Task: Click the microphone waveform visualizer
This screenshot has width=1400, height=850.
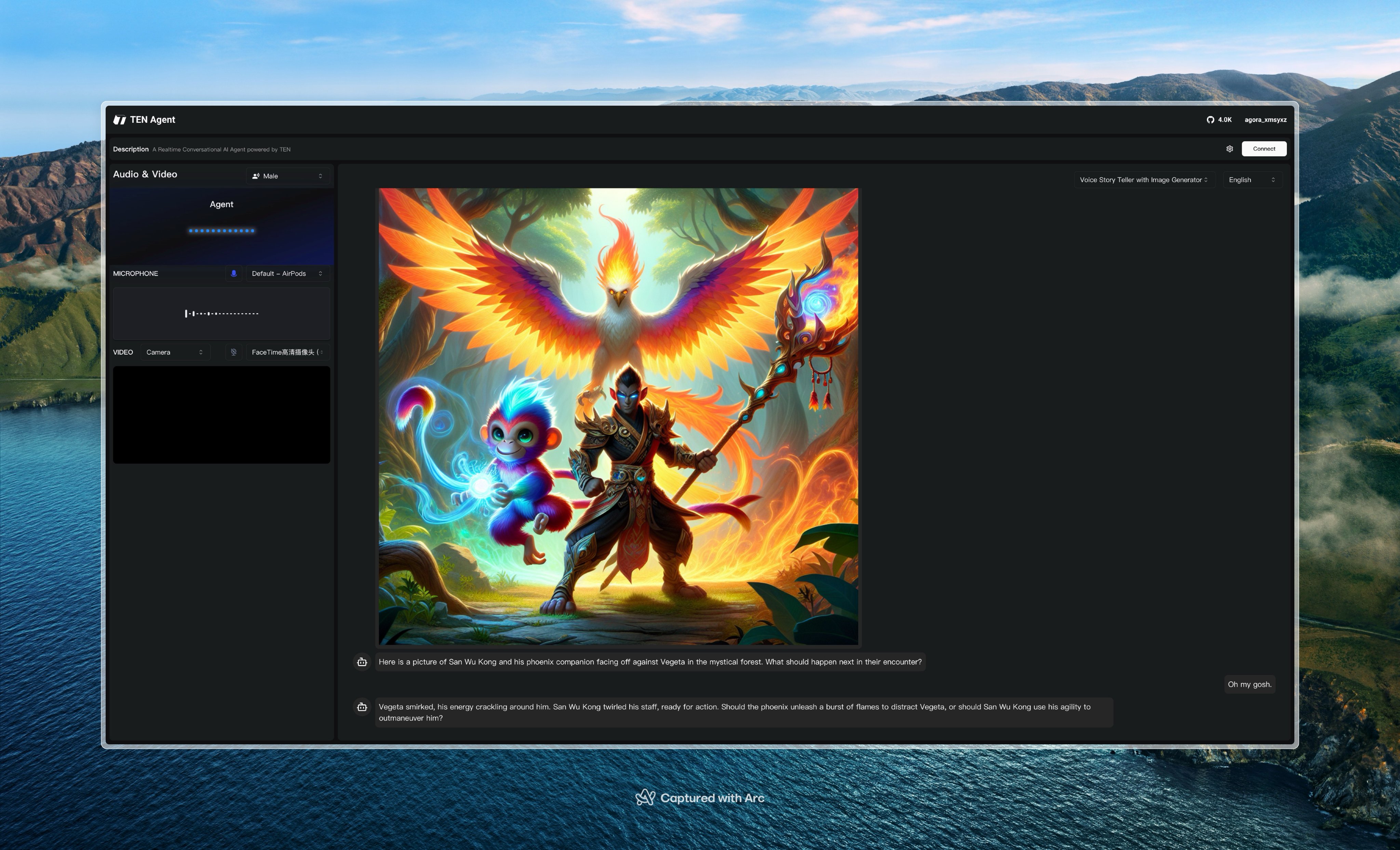Action: [221, 313]
